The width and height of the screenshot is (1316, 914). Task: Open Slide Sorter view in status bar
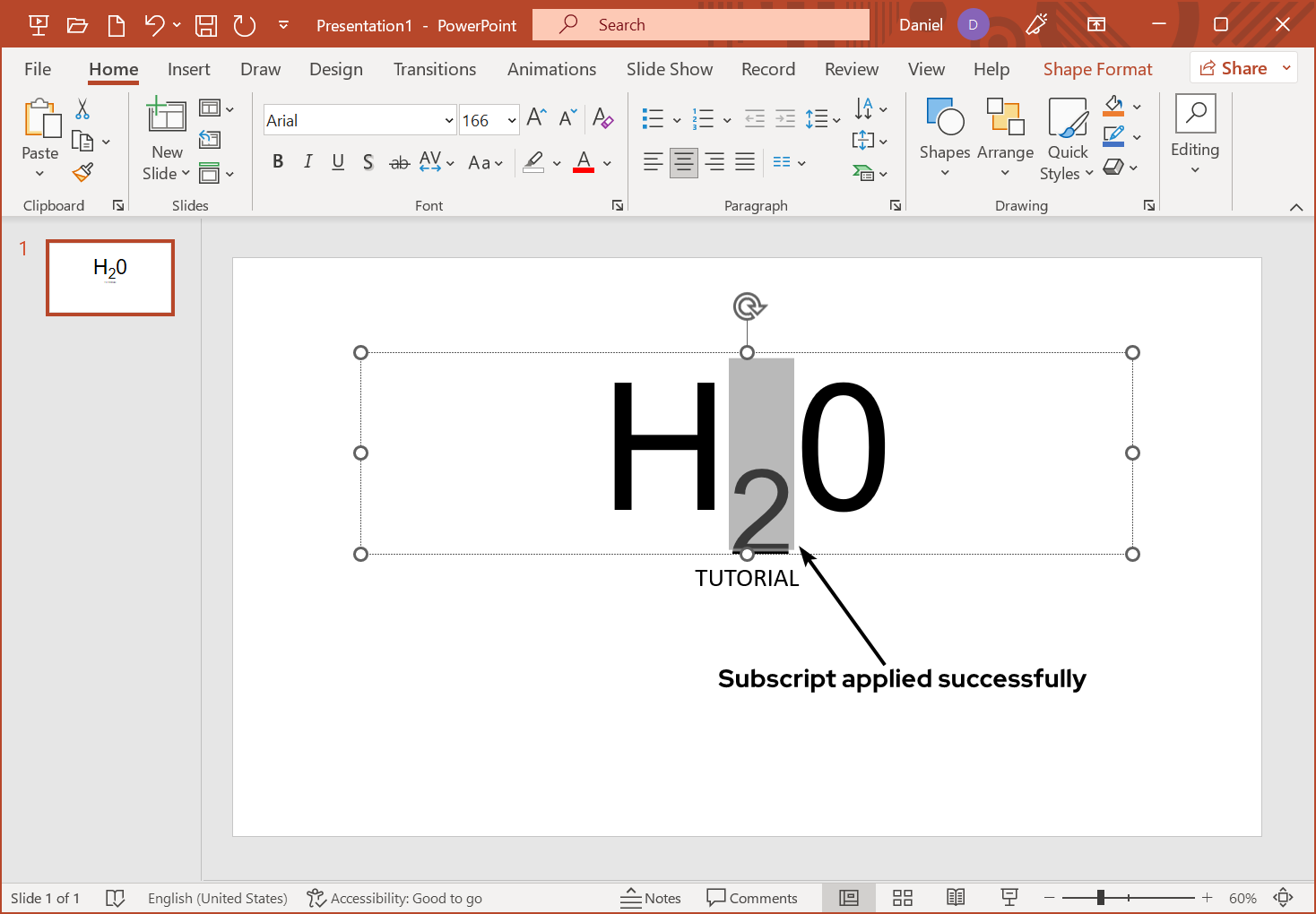pos(903,898)
